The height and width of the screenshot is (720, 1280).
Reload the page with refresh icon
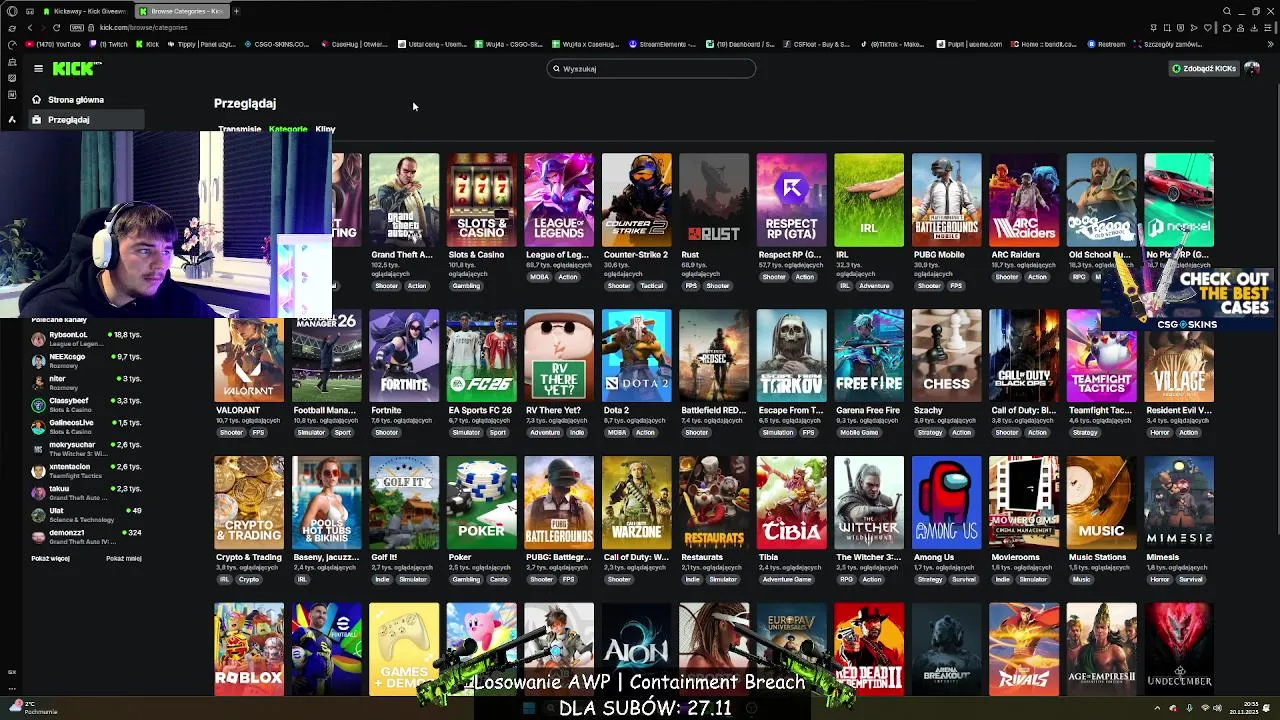click(56, 27)
